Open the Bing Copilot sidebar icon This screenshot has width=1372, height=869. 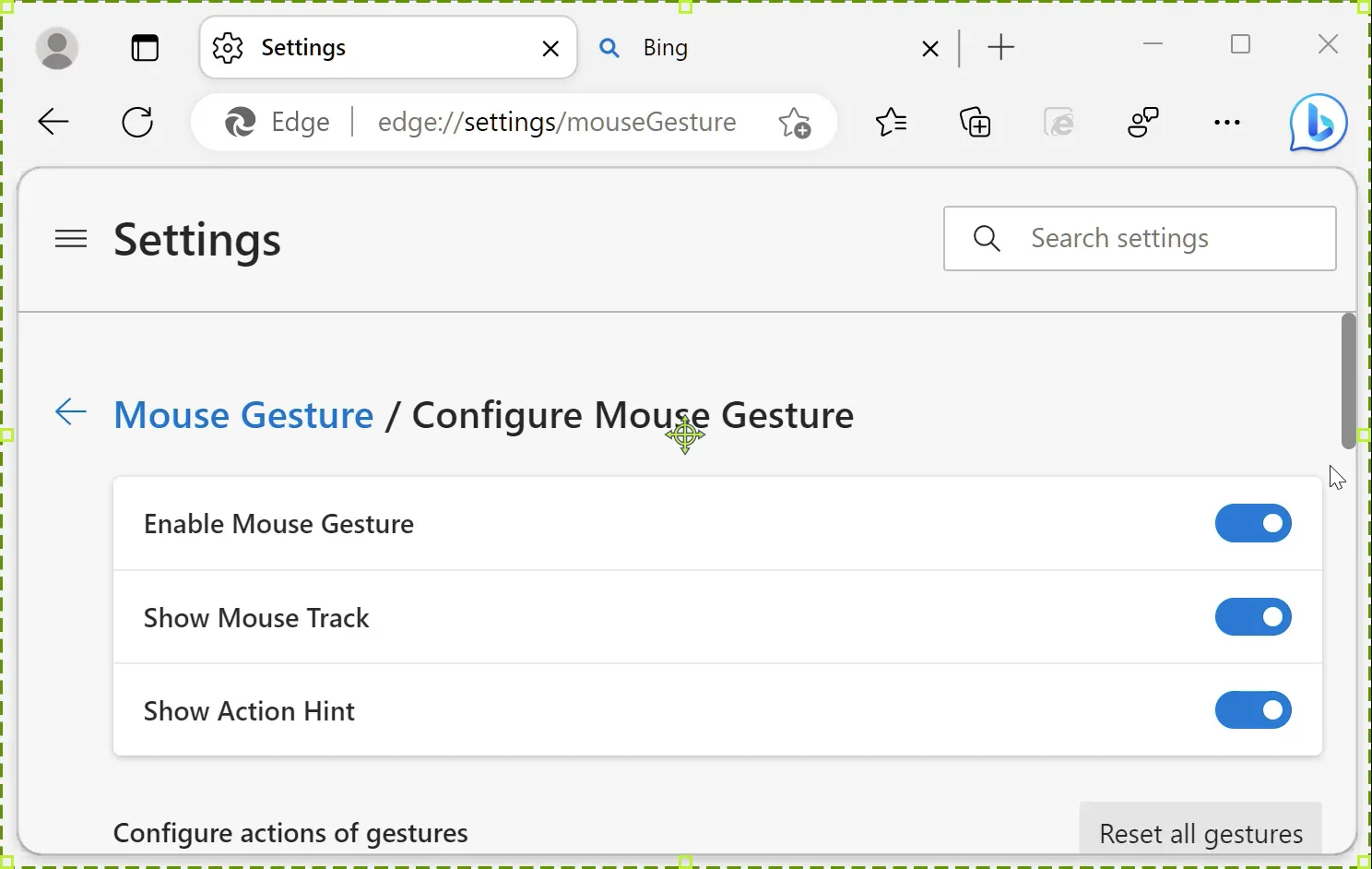click(1319, 122)
